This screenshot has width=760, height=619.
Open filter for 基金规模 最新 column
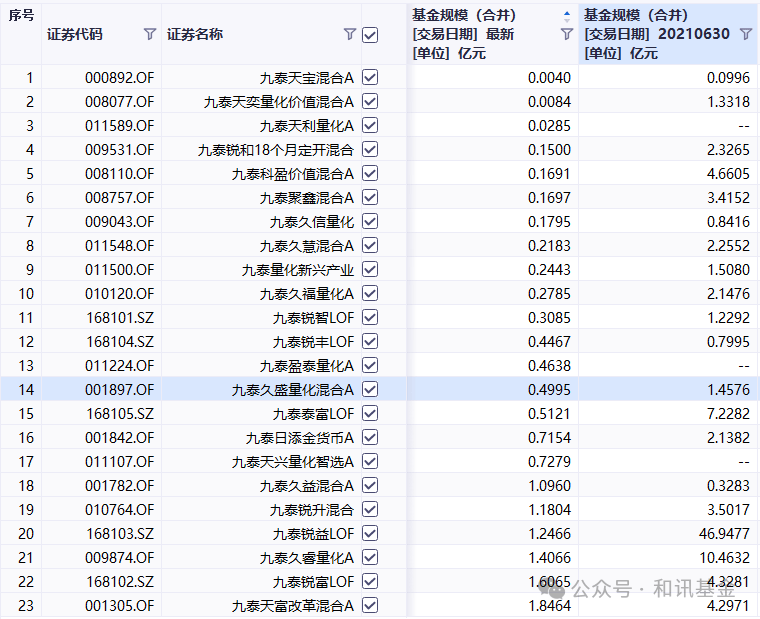tap(567, 34)
